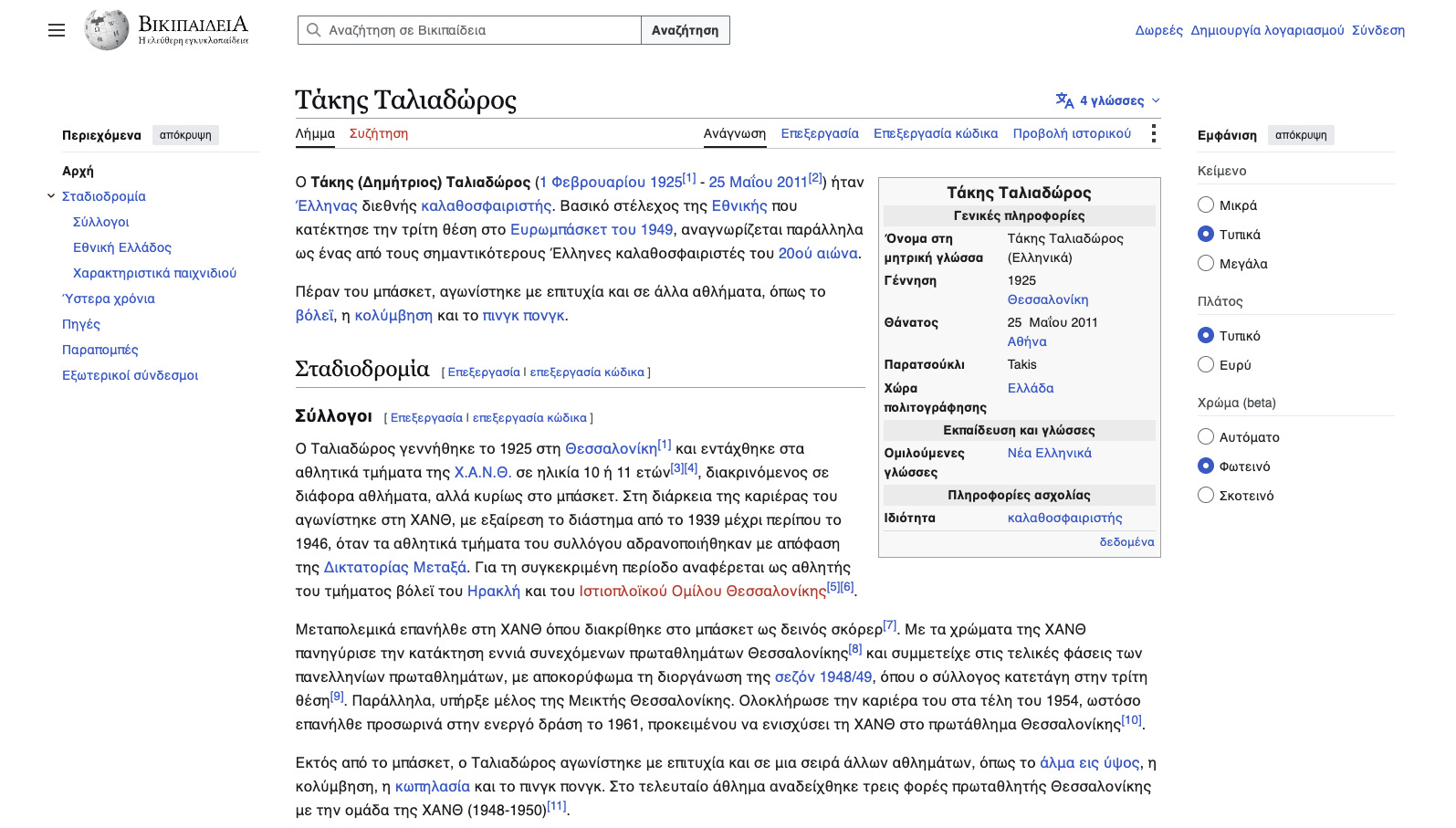
Task: Open the red Ιστιοπλοϊκού Ομίλου Θεσσαλονίκης link
Action: (x=703, y=591)
